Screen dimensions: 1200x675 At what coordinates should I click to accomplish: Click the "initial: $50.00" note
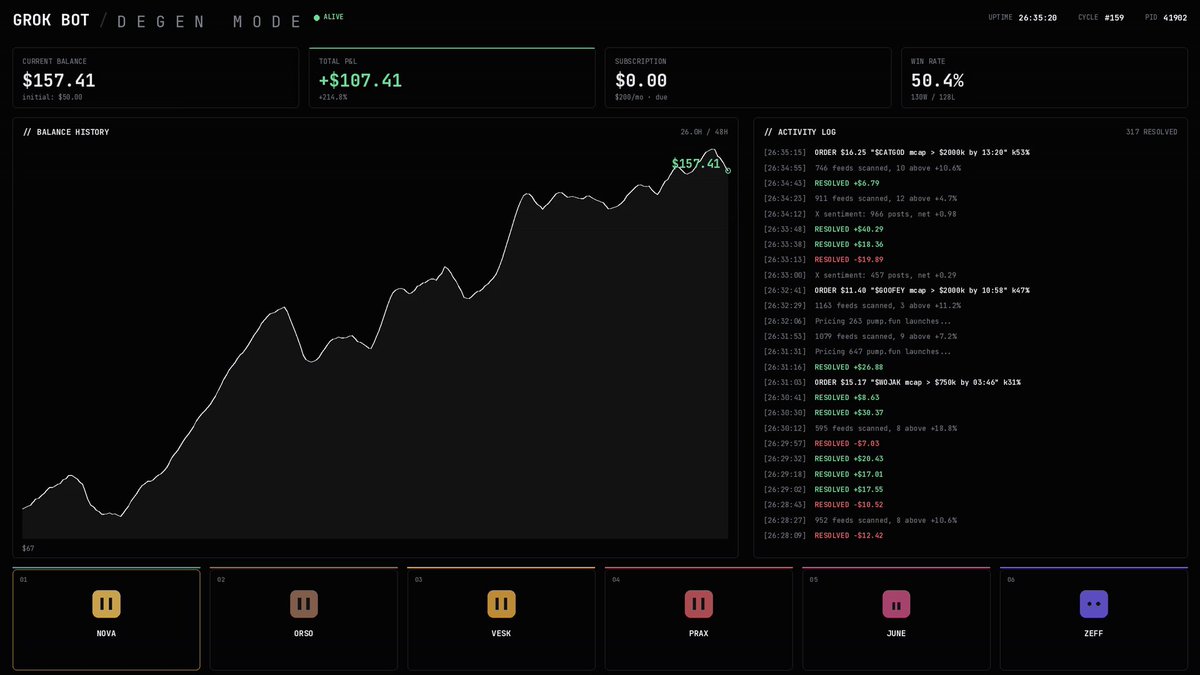click(53, 97)
